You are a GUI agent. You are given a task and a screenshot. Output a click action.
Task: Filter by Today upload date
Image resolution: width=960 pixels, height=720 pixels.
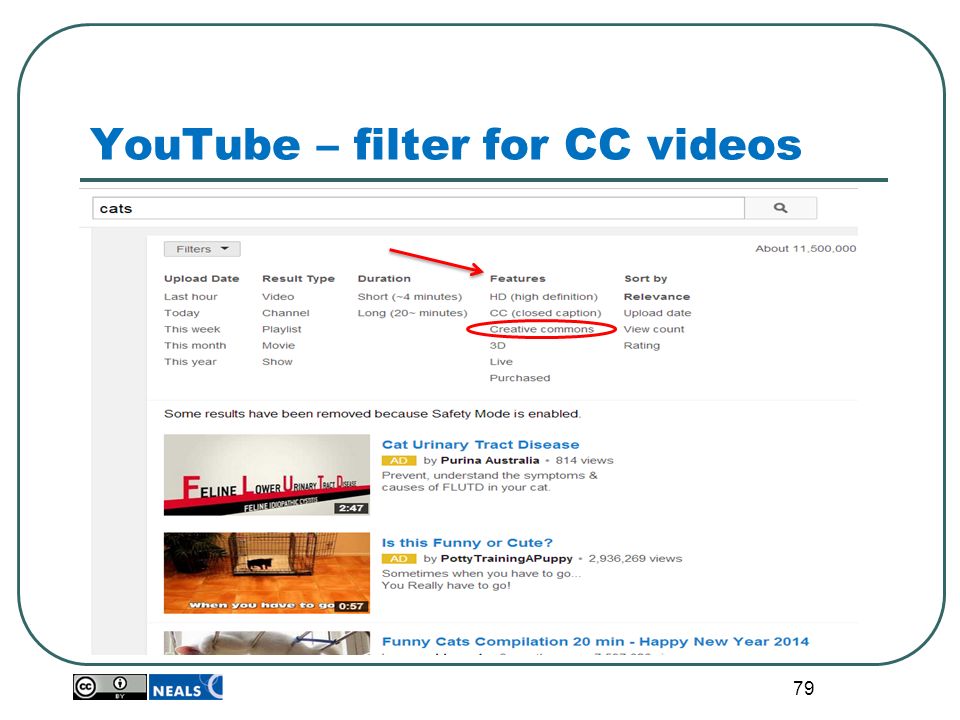point(182,313)
